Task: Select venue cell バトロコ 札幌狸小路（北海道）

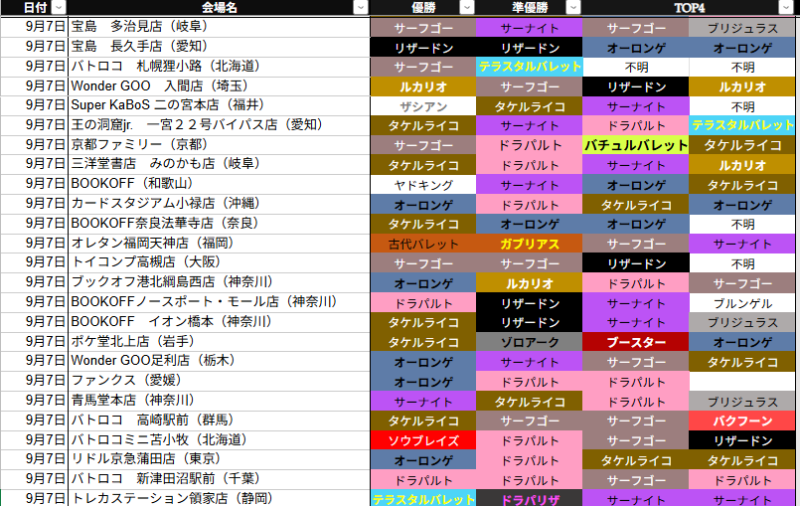Action: click(x=219, y=66)
